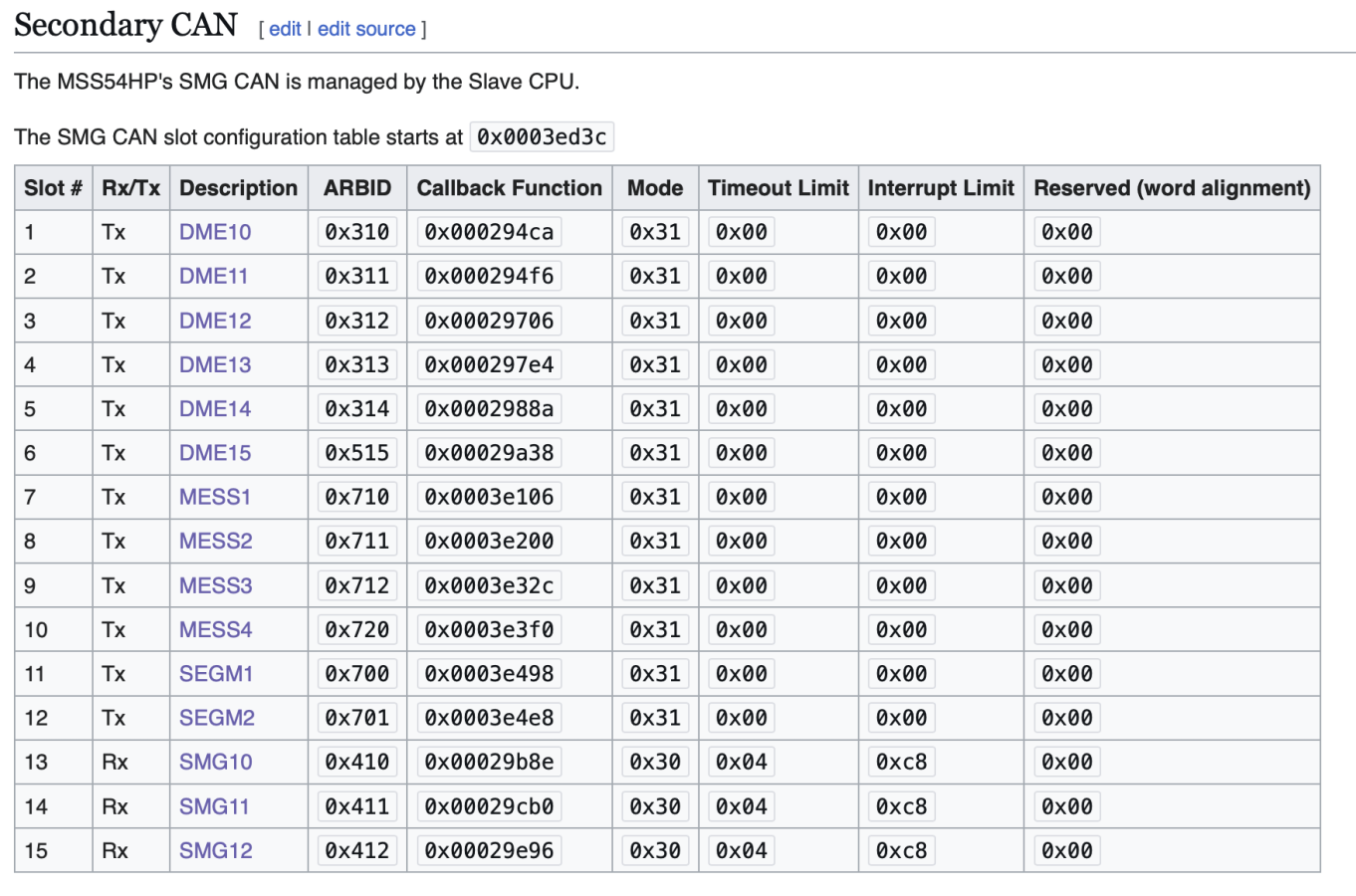The width and height of the screenshot is (1356, 896).
Task: Select the ARBID value 0x515 for DME15
Action: pos(357,452)
